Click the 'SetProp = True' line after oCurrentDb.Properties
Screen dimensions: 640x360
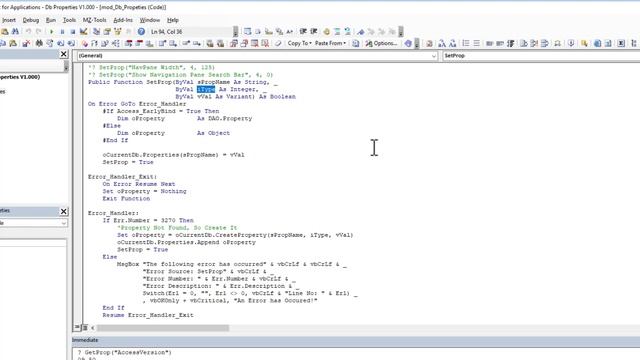(128, 162)
